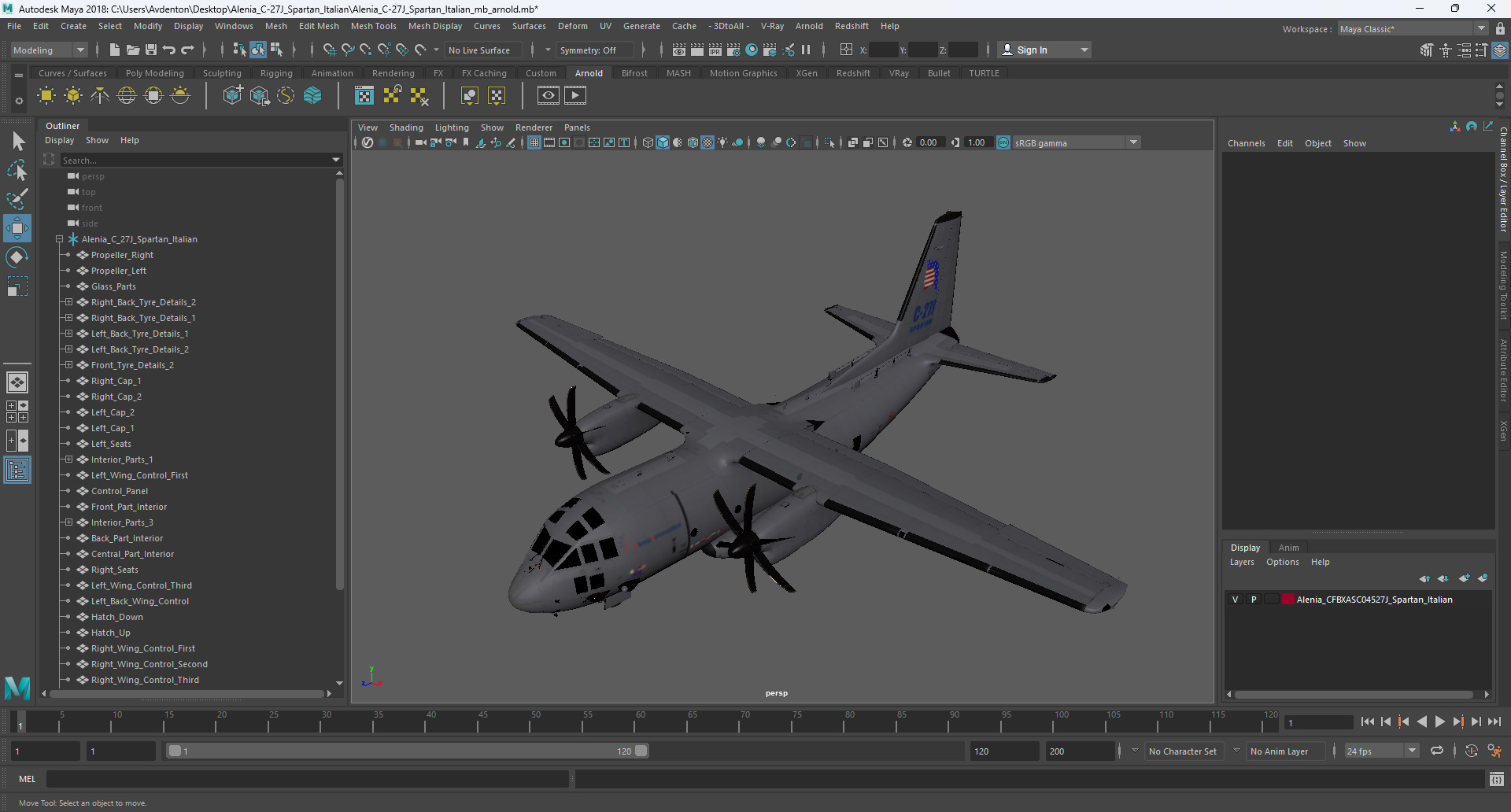Open the Outliner layout icon in sidebar
Screen dimensions: 1511x812
tap(17, 471)
